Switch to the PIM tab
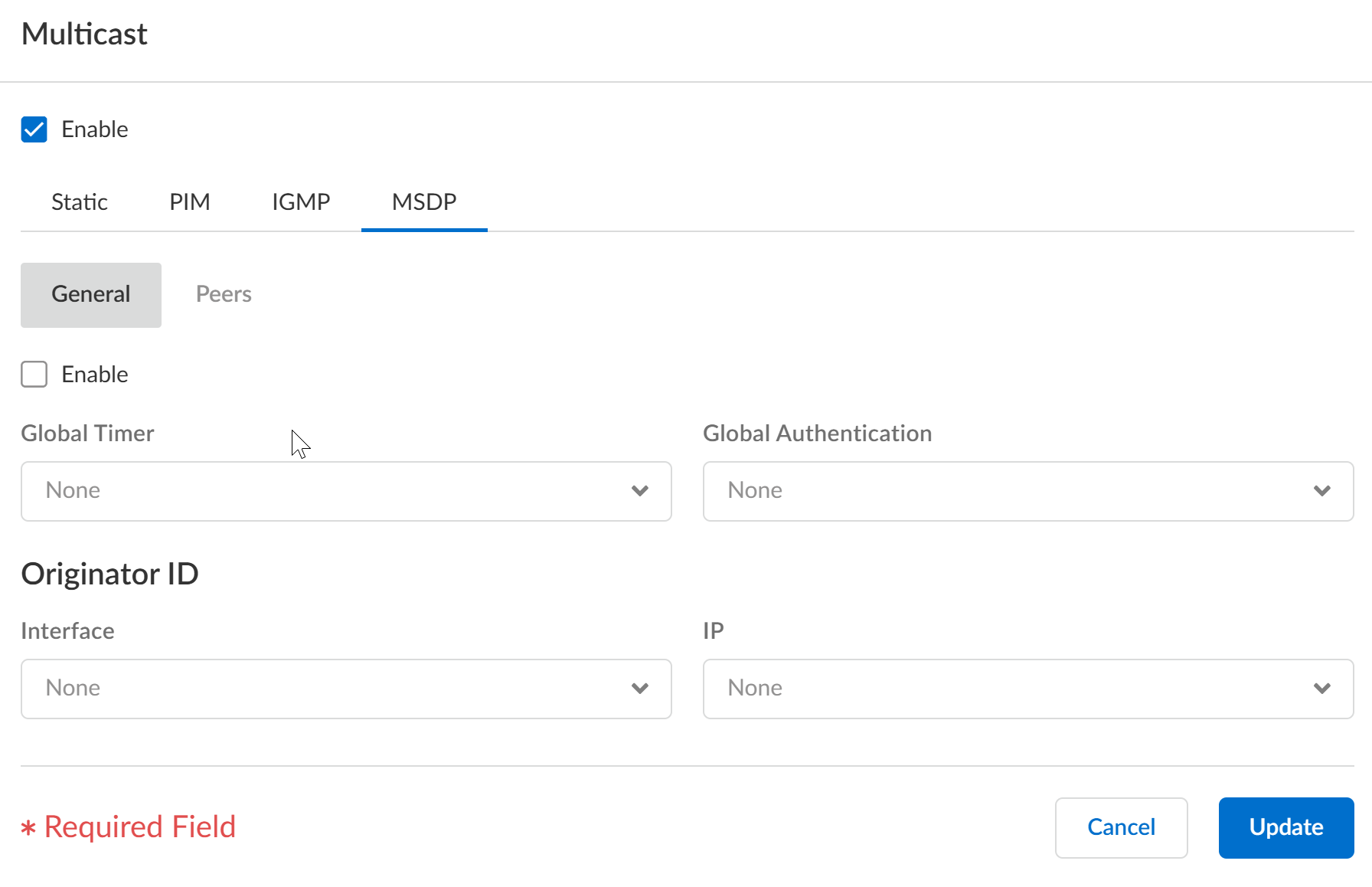1372x887 pixels. 189,202
